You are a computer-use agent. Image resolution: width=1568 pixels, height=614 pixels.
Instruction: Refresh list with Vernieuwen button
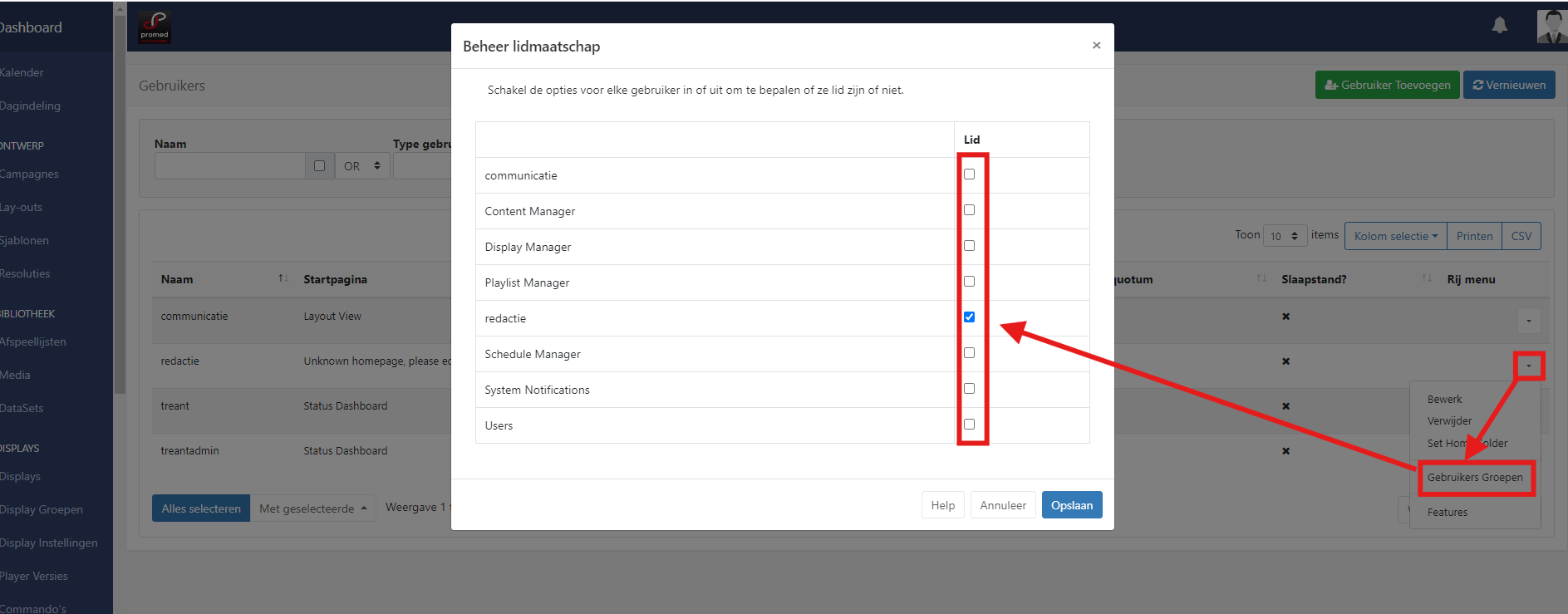click(1508, 85)
